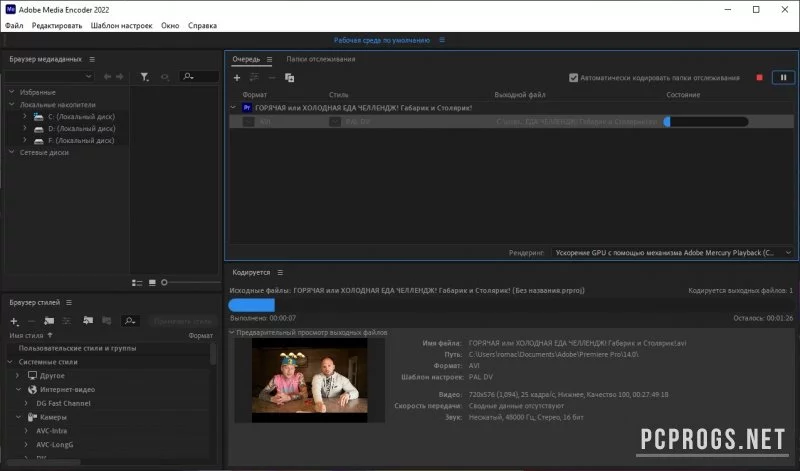Screen dimensions: 800x471
Task: Click the queue item status progress bar
Action: [x=706, y=122]
